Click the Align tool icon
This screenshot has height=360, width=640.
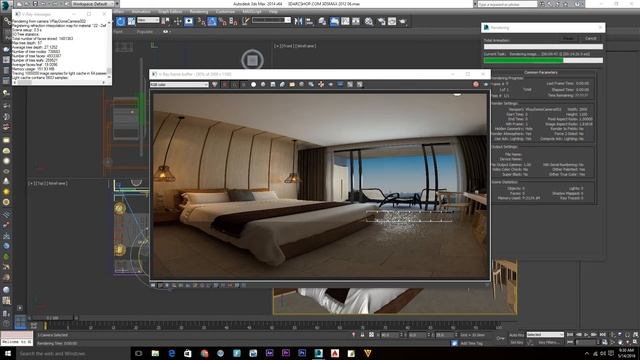(309, 21)
